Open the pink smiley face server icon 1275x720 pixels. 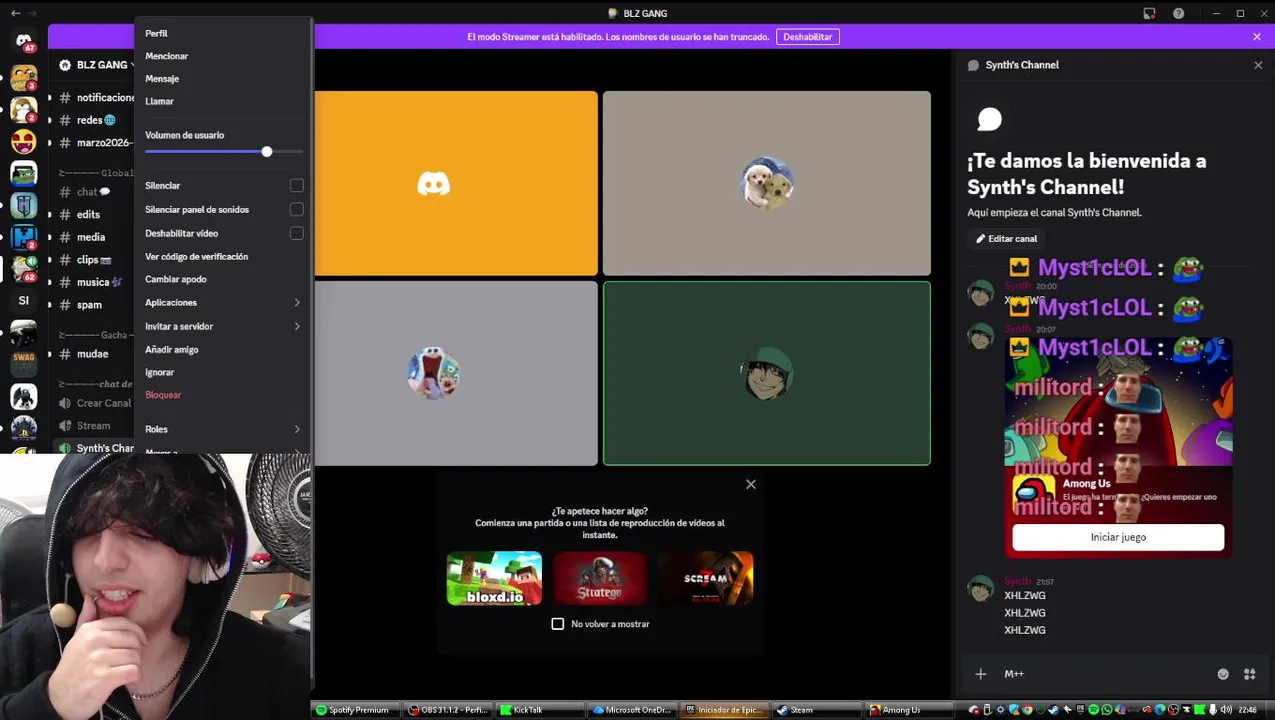point(24,142)
